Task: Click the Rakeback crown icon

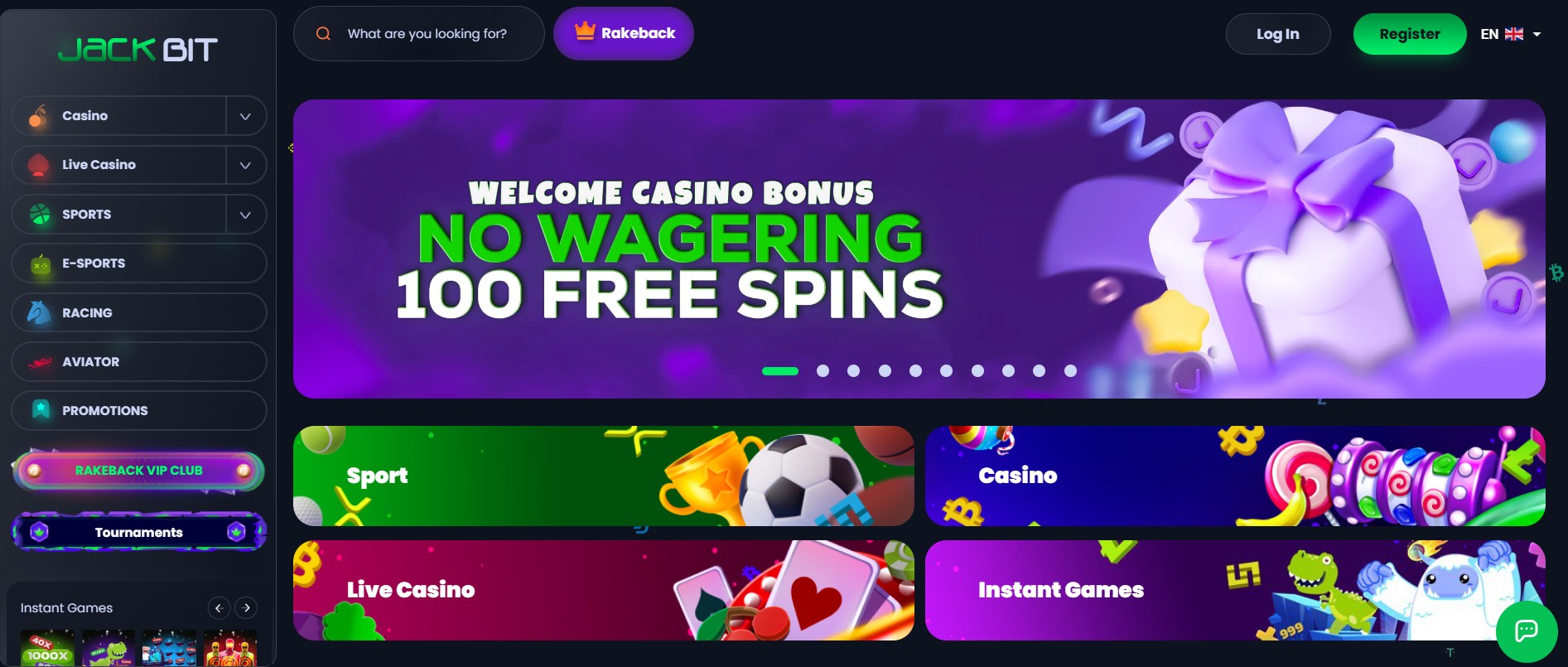Action: pyautogui.click(x=586, y=31)
